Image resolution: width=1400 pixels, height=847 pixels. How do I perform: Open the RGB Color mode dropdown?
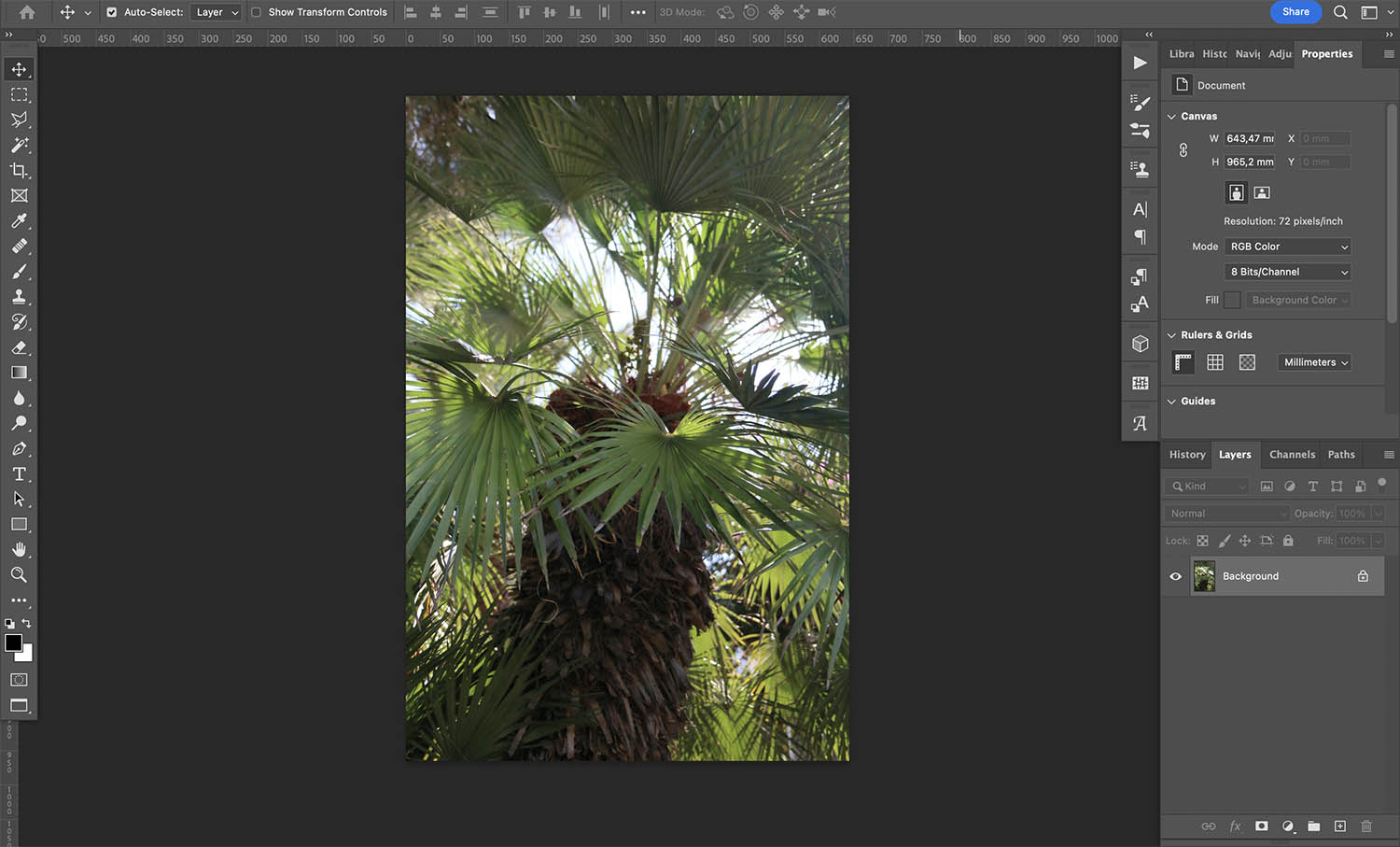click(x=1287, y=246)
